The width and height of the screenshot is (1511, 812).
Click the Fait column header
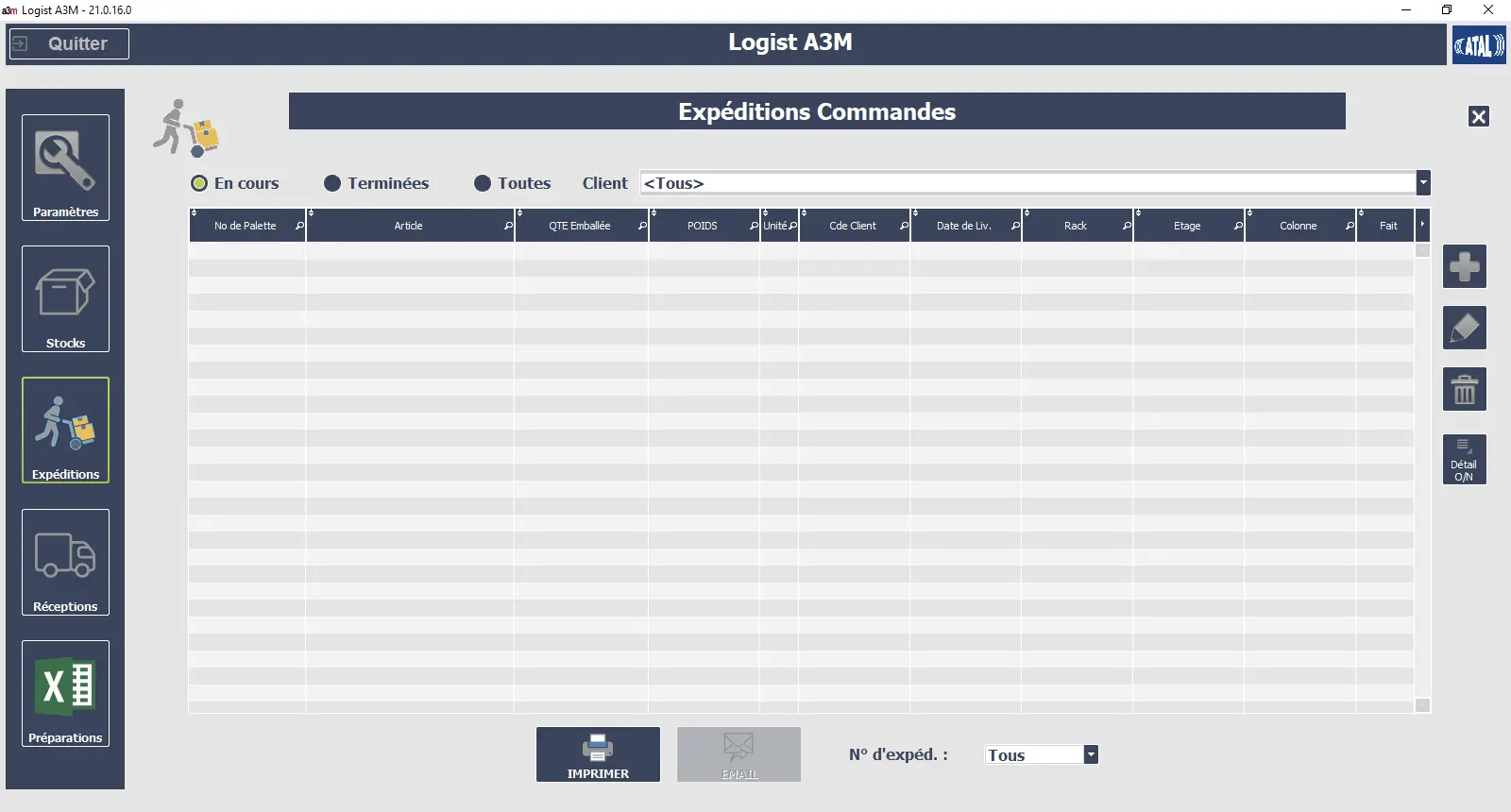[x=1387, y=226]
